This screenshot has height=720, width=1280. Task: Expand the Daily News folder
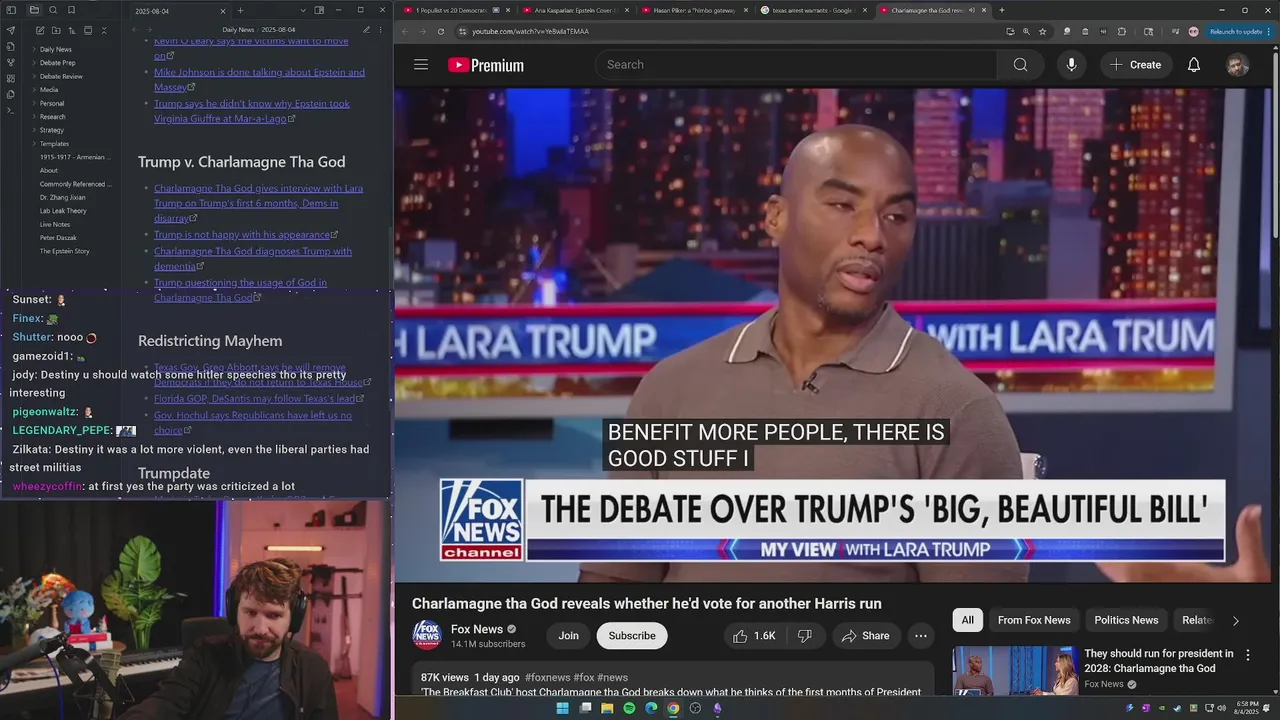pyautogui.click(x=55, y=49)
